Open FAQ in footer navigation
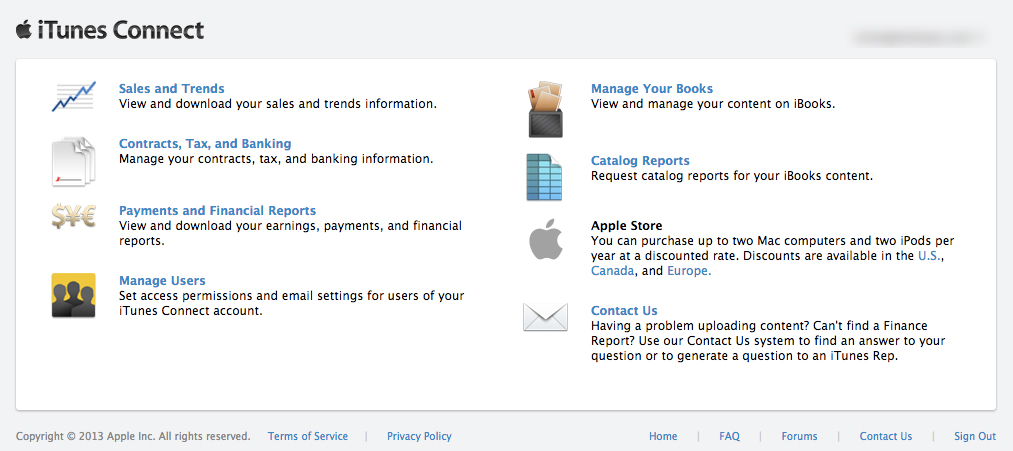The width and height of the screenshot is (1013, 451). tap(729, 436)
